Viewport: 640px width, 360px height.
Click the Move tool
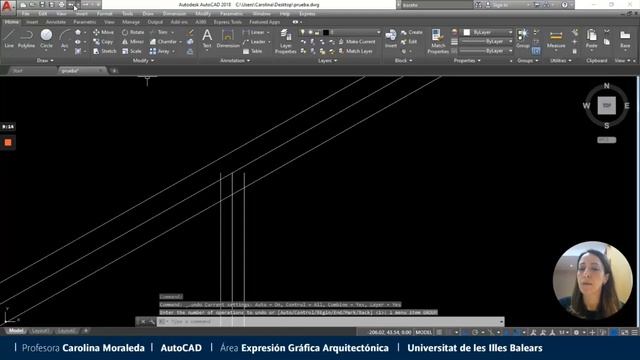(x=103, y=32)
